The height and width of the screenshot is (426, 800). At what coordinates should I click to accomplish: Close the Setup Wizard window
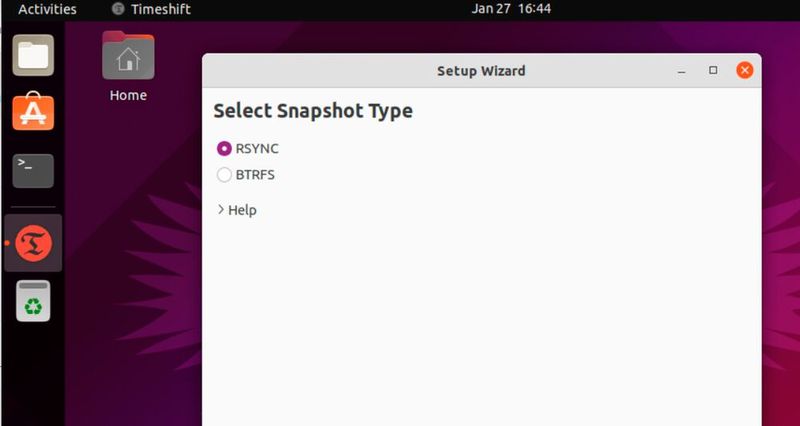click(745, 70)
